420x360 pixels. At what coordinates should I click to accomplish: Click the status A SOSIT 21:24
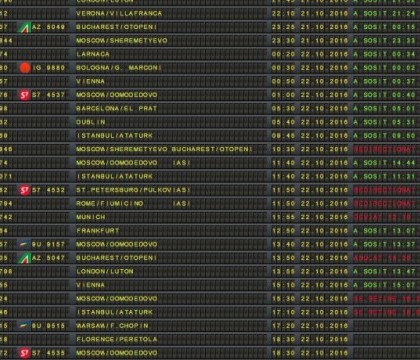click(384, 14)
